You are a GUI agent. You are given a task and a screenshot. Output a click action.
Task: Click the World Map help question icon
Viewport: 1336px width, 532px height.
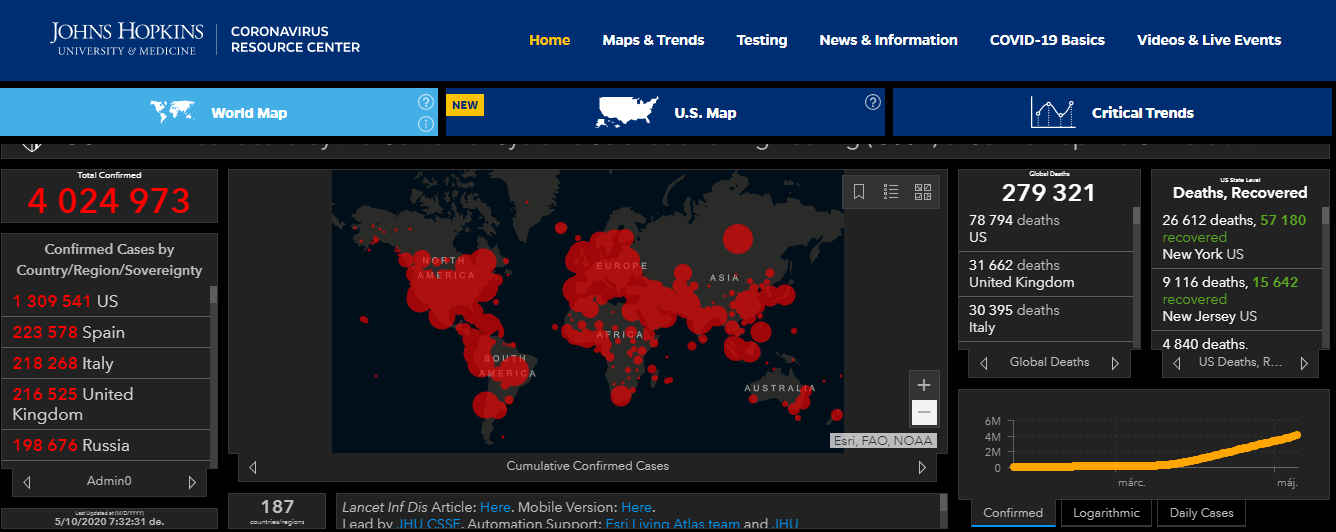425,102
